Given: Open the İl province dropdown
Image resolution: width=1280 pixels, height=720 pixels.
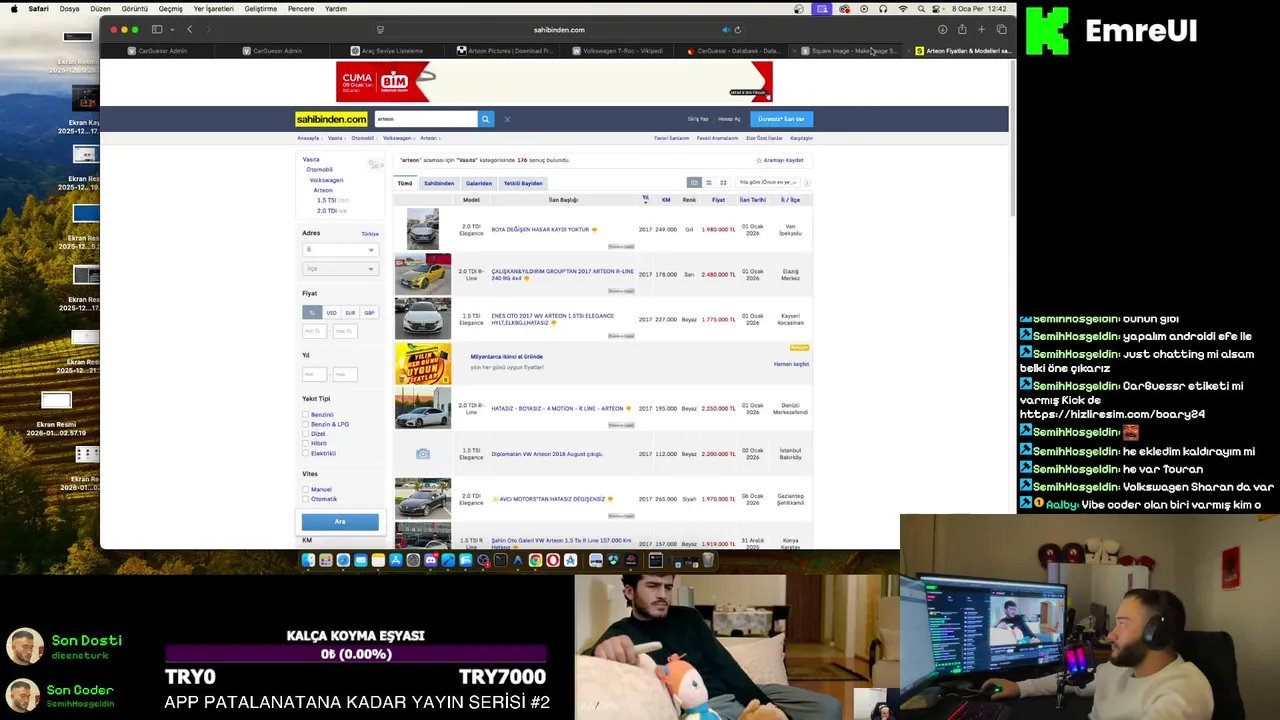Looking at the screenshot, I should tap(340, 249).
